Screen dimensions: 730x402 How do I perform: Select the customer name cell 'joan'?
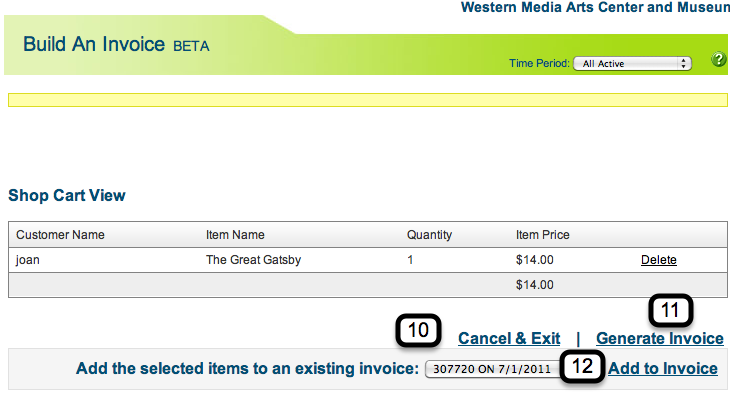[27, 260]
